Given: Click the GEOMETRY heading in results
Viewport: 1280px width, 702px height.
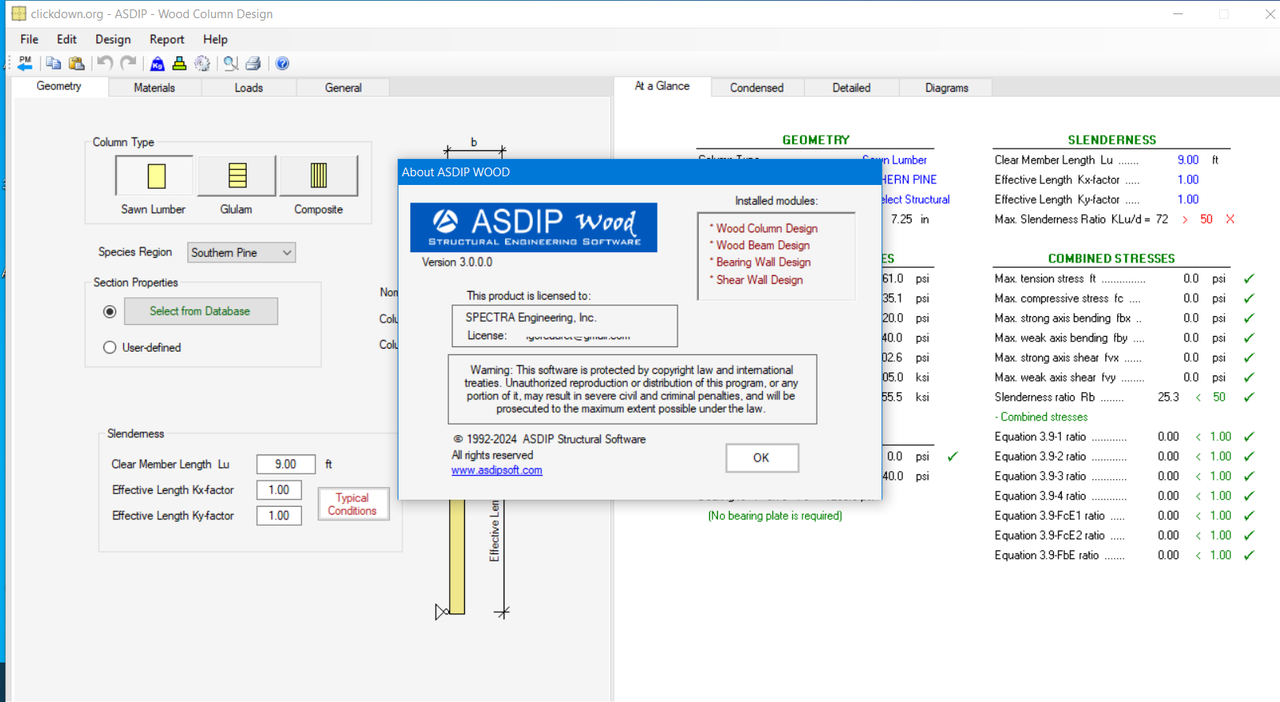Looking at the screenshot, I should point(816,140).
